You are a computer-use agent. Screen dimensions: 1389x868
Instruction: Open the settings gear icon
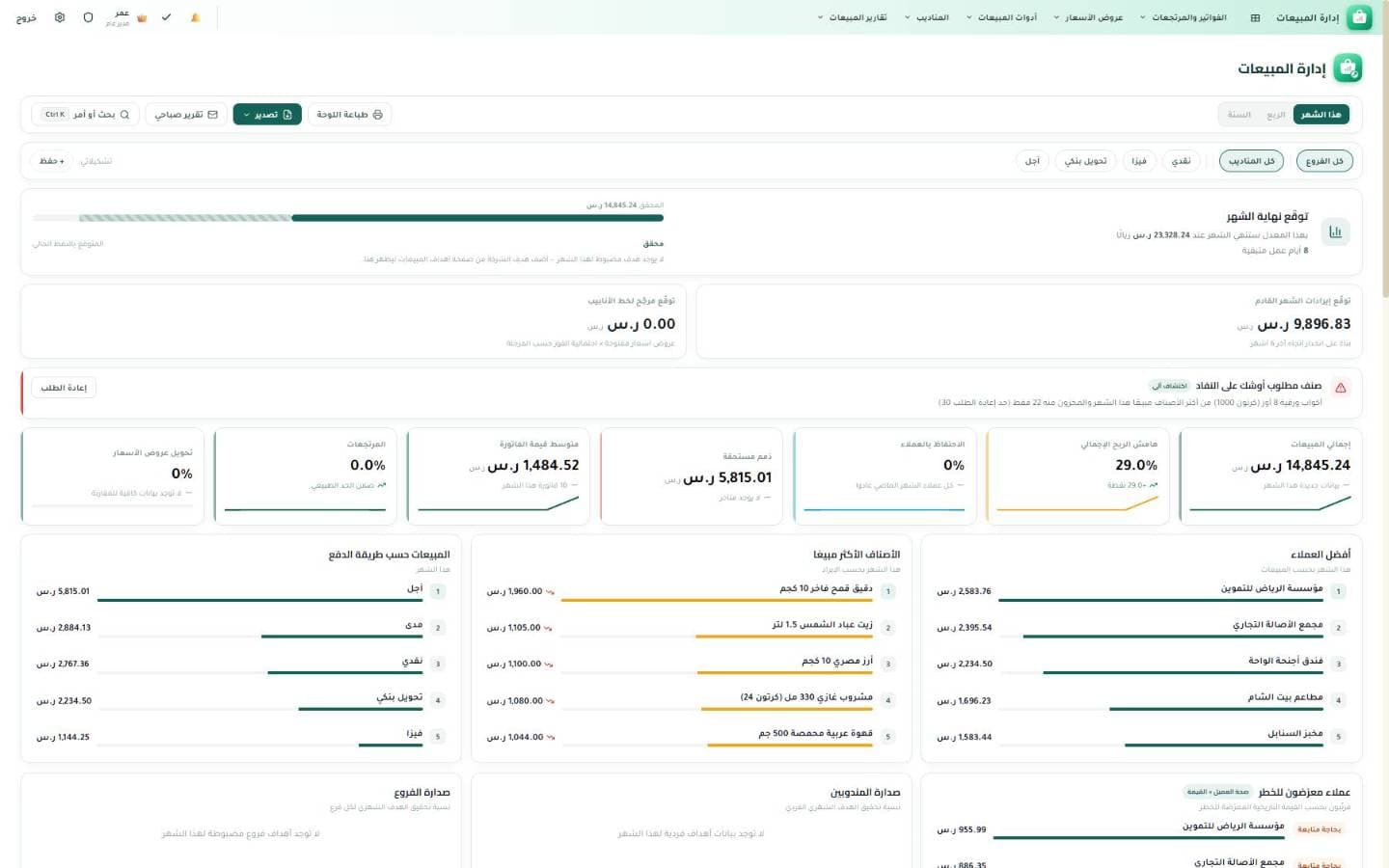click(60, 17)
